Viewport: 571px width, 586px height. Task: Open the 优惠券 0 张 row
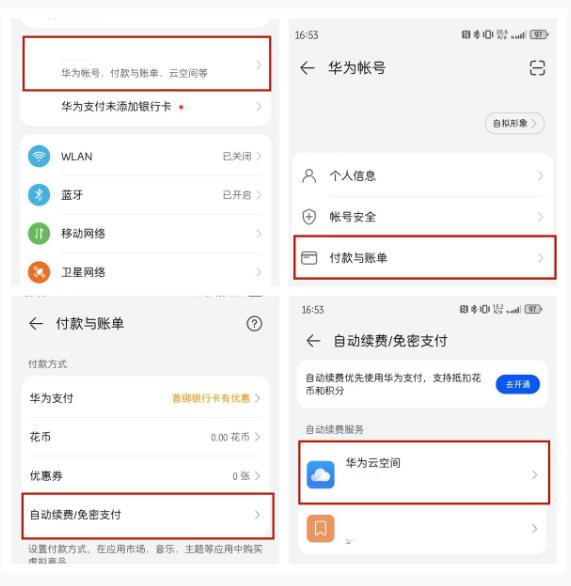click(145, 476)
